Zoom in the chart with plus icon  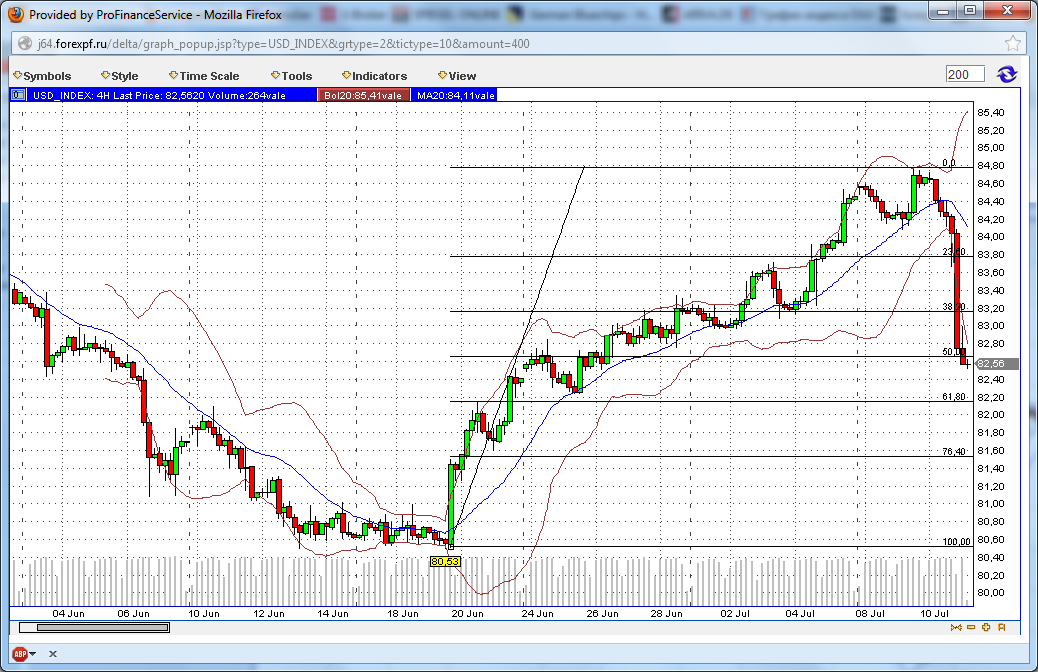pyautogui.click(x=986, y=627)
